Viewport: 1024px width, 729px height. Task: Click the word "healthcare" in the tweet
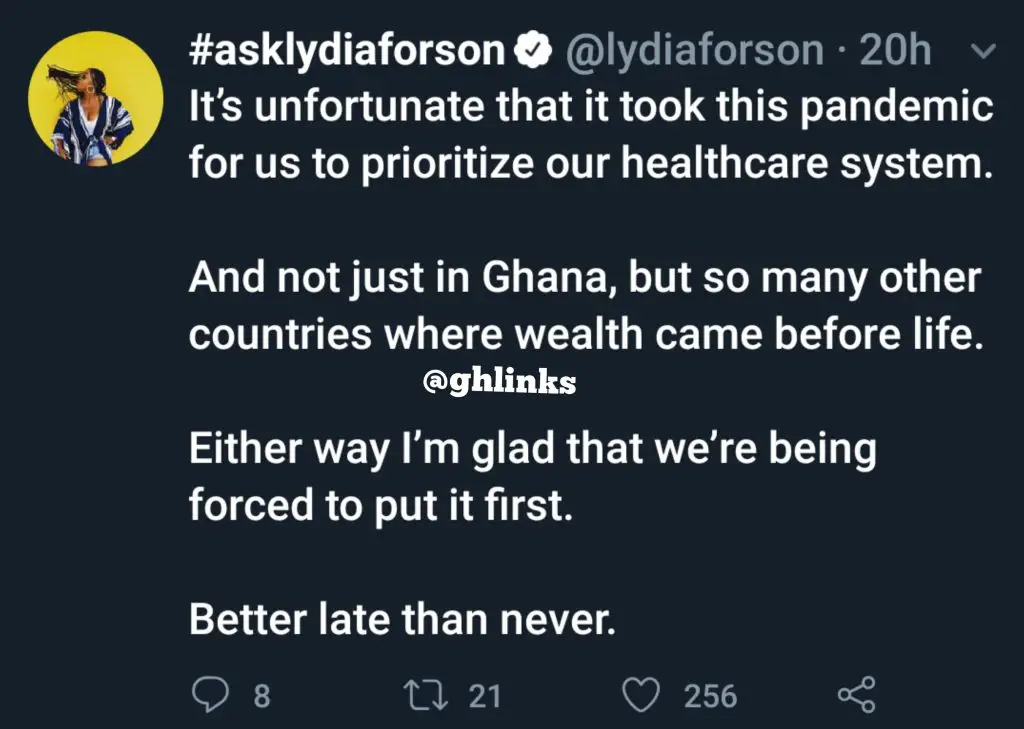pyautogui.click(x=724, y=163)
